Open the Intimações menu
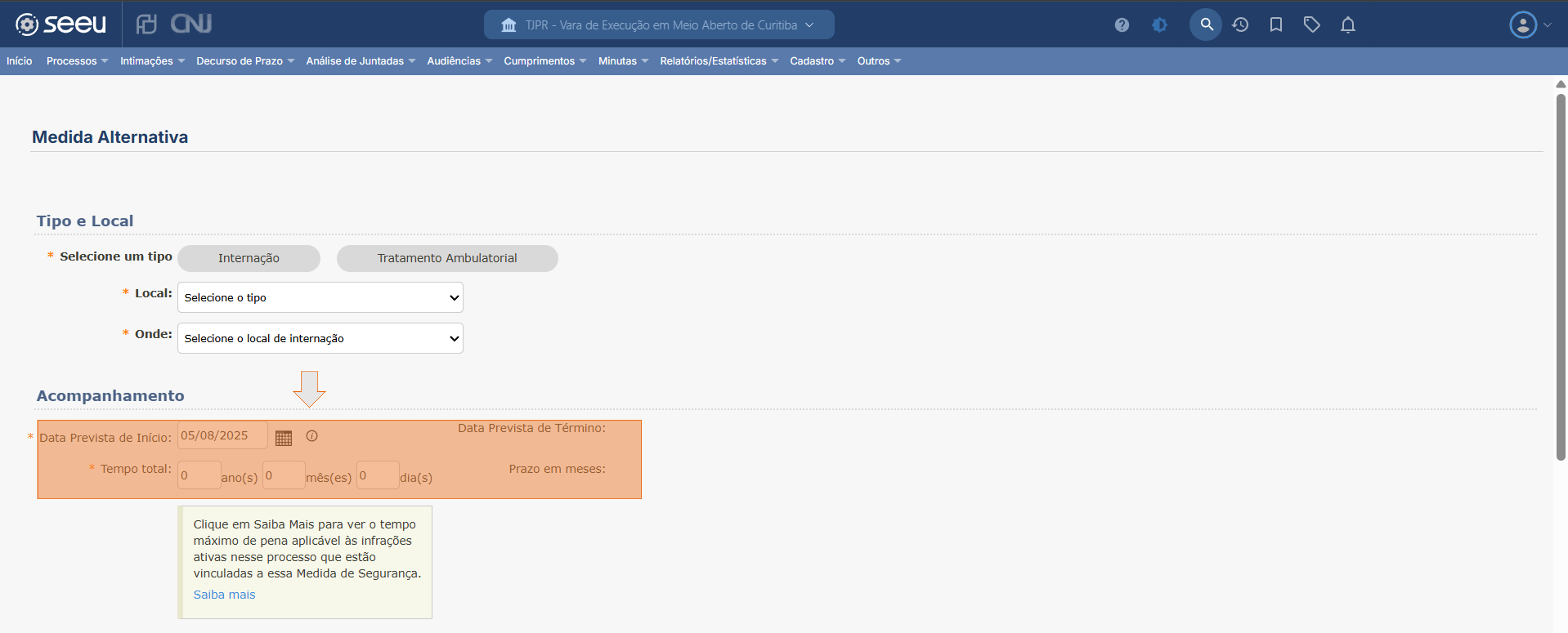Viewport: 1568px width, 633px height. point(152,61)
